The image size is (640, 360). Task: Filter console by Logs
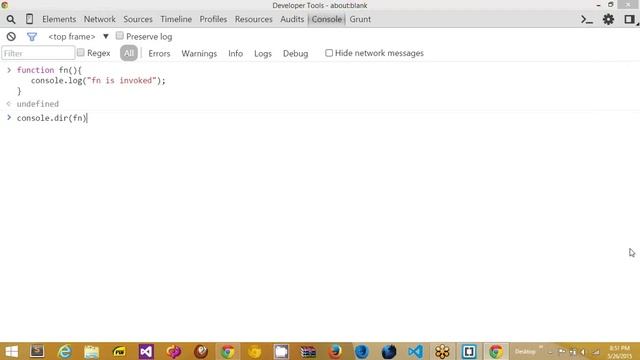[263, 53]
